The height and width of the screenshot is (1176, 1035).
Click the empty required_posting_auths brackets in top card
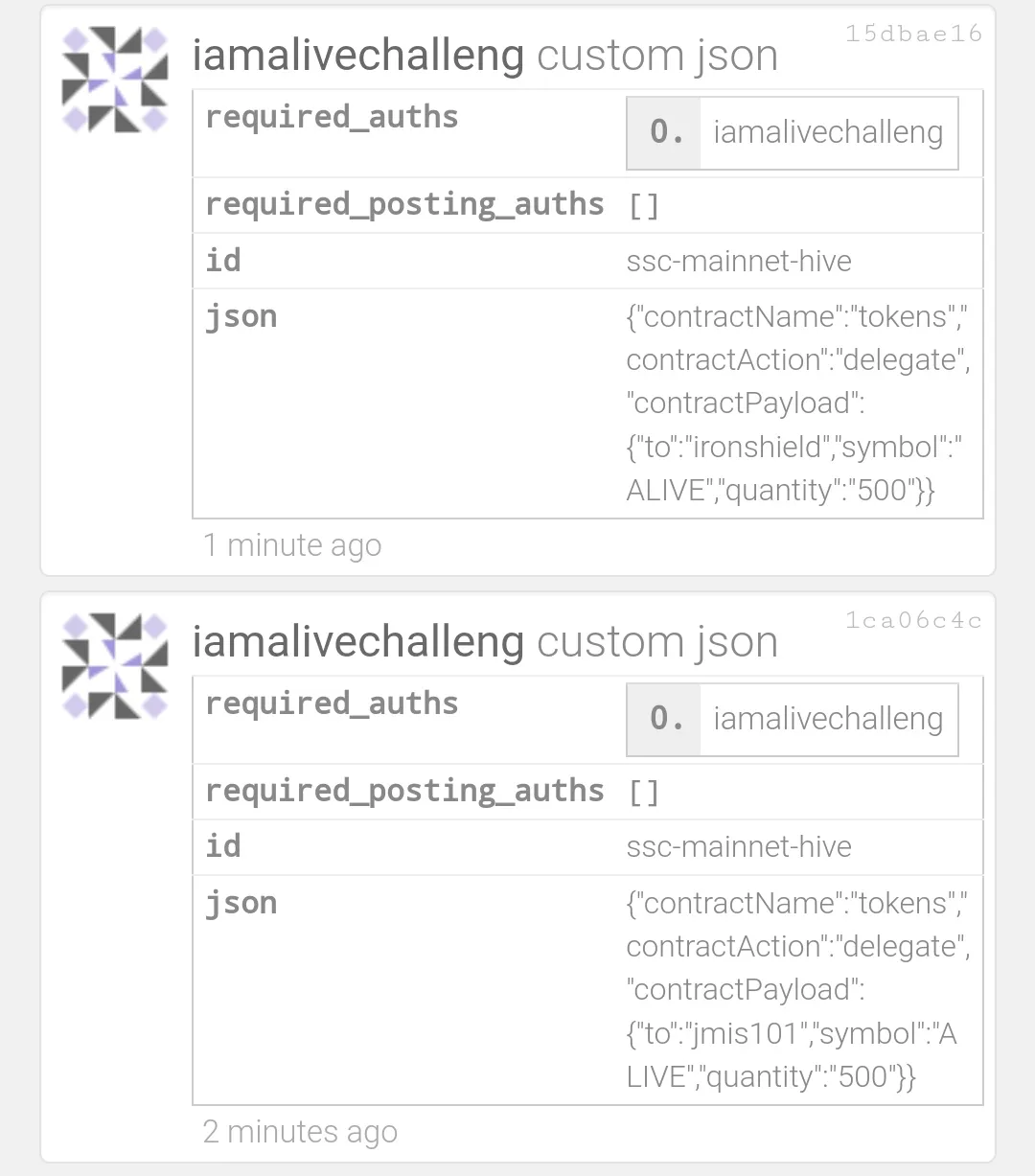tap(644, 206)
